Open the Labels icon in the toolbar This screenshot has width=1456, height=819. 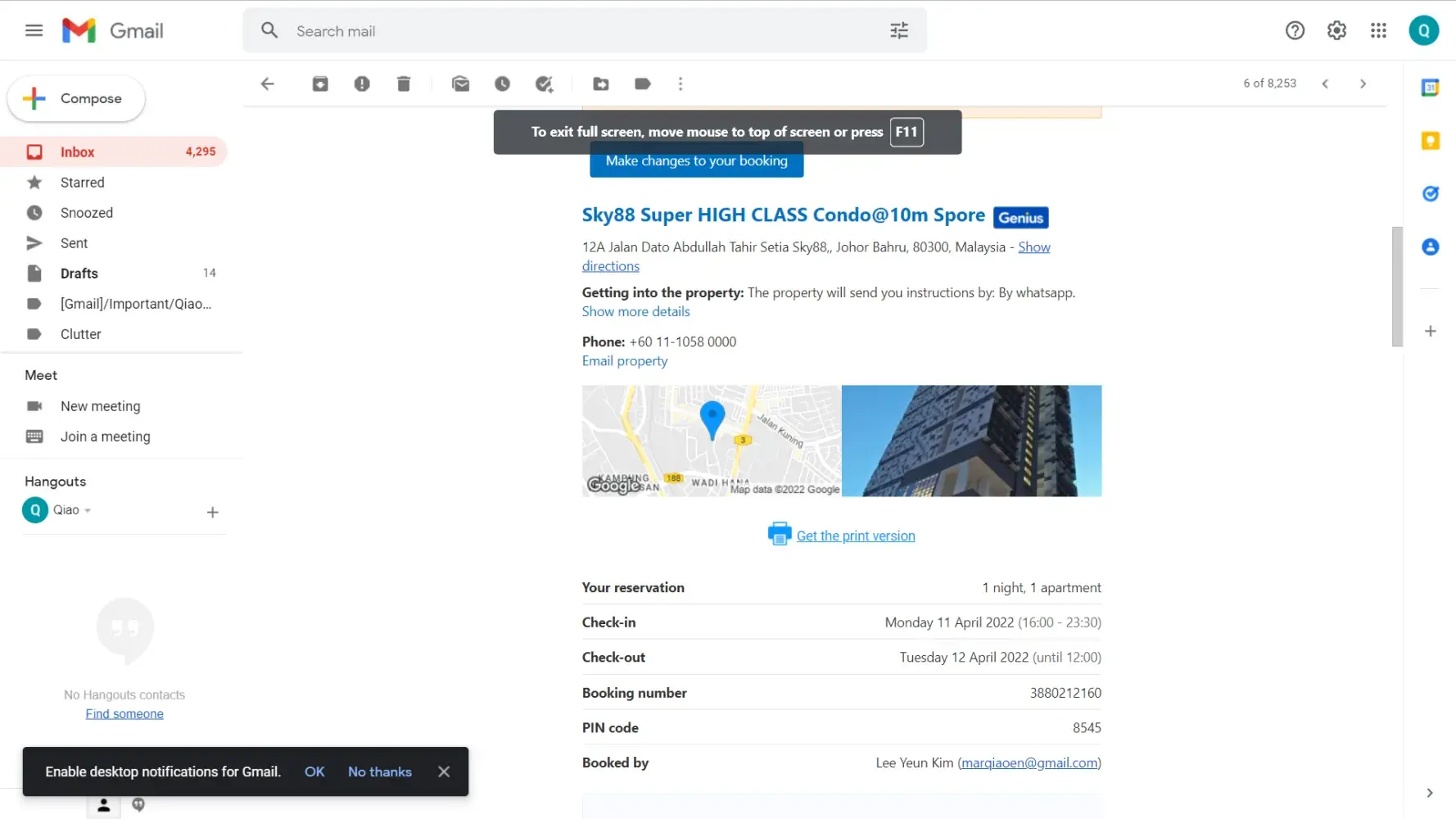(x=643, y=84)
